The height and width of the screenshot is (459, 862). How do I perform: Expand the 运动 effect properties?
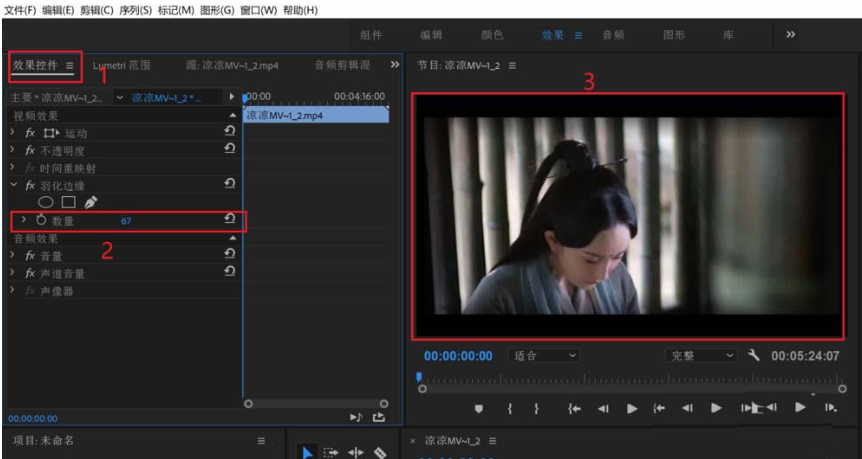[13, 132]
